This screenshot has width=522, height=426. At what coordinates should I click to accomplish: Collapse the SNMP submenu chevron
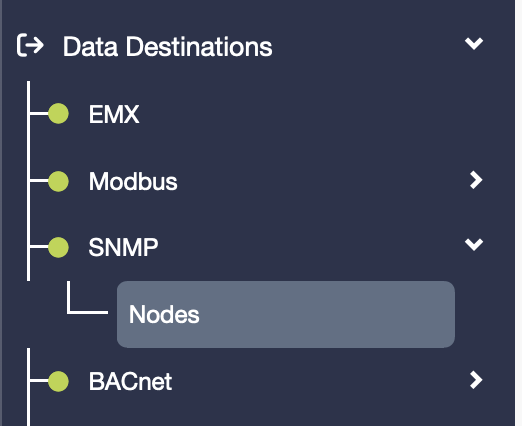coord(474,245)
